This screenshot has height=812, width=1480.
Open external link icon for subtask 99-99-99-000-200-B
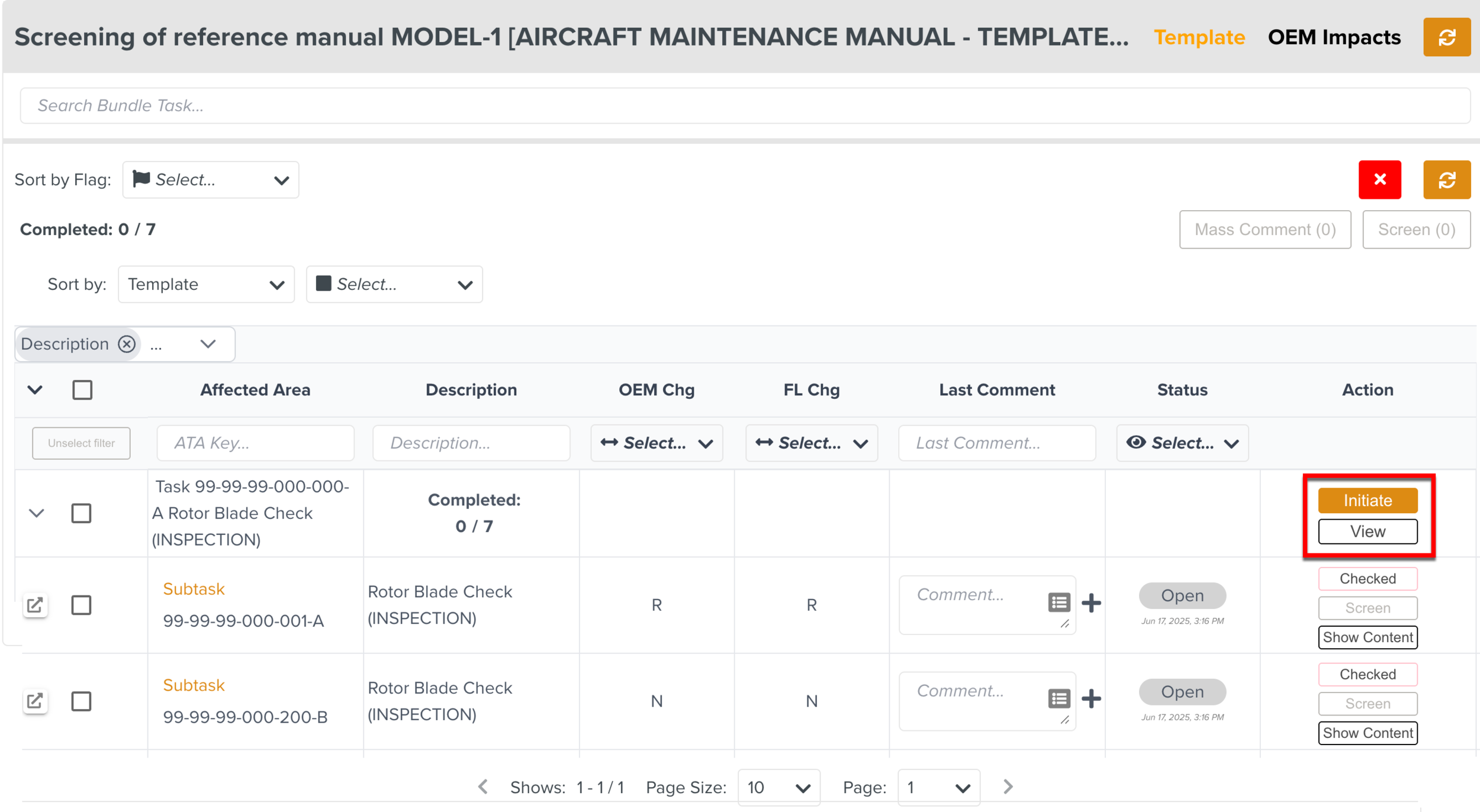coord(35,701)
